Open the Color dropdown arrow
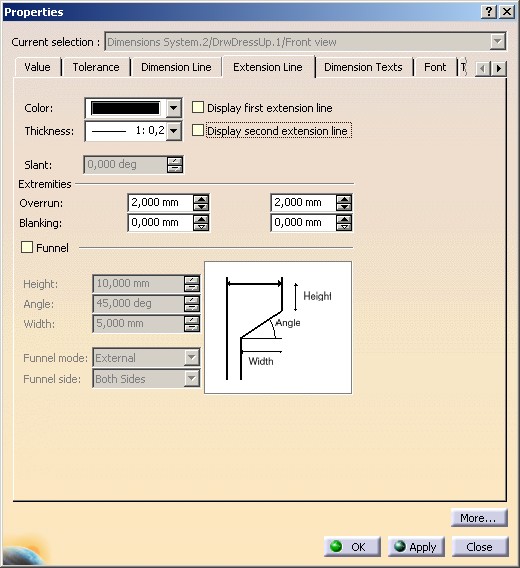Viewport: 520px width, 568px height. 174,108
